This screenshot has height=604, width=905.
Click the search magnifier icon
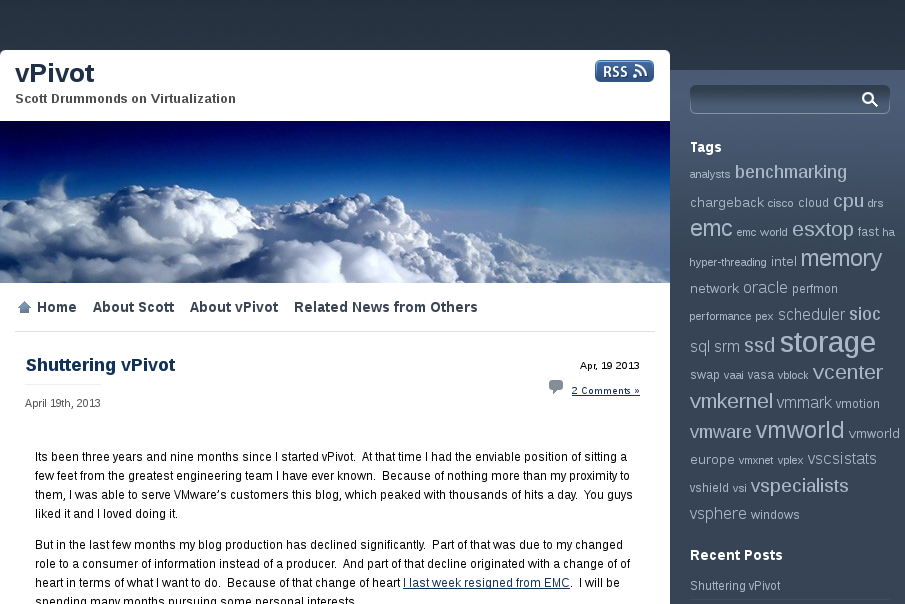(x=869, y=100)
